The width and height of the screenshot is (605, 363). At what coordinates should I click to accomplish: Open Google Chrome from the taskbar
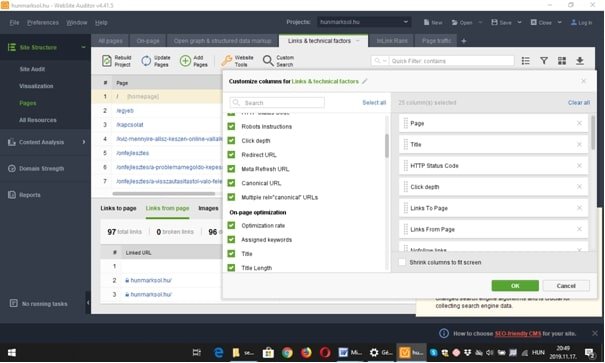tap(287, 353)
